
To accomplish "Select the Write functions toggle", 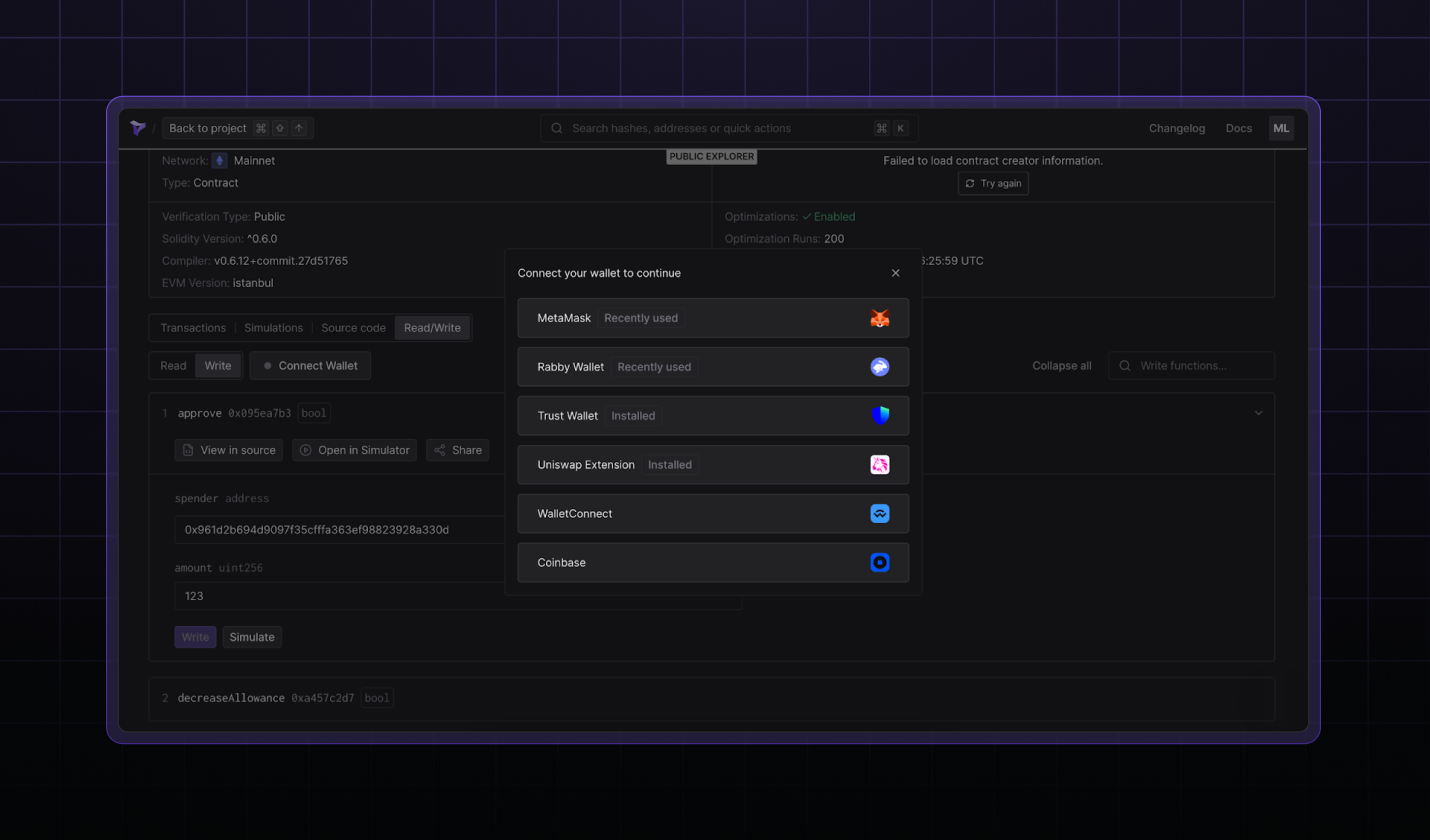I will pos(218,366).
